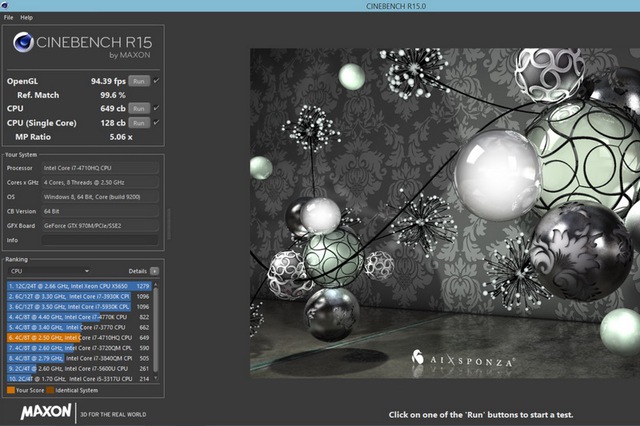Toggle the OpenGL test checkmark
Viewport: 640px width, 426px height.
pyautogui.click(x=156, y=81)
